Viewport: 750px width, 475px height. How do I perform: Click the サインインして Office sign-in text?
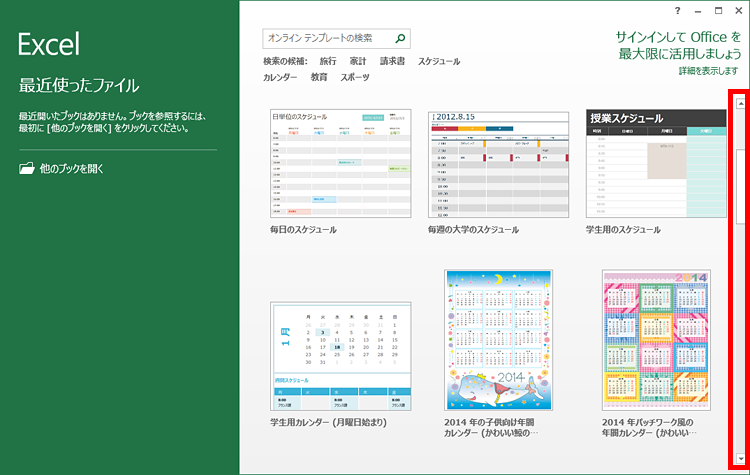(678, 45)
